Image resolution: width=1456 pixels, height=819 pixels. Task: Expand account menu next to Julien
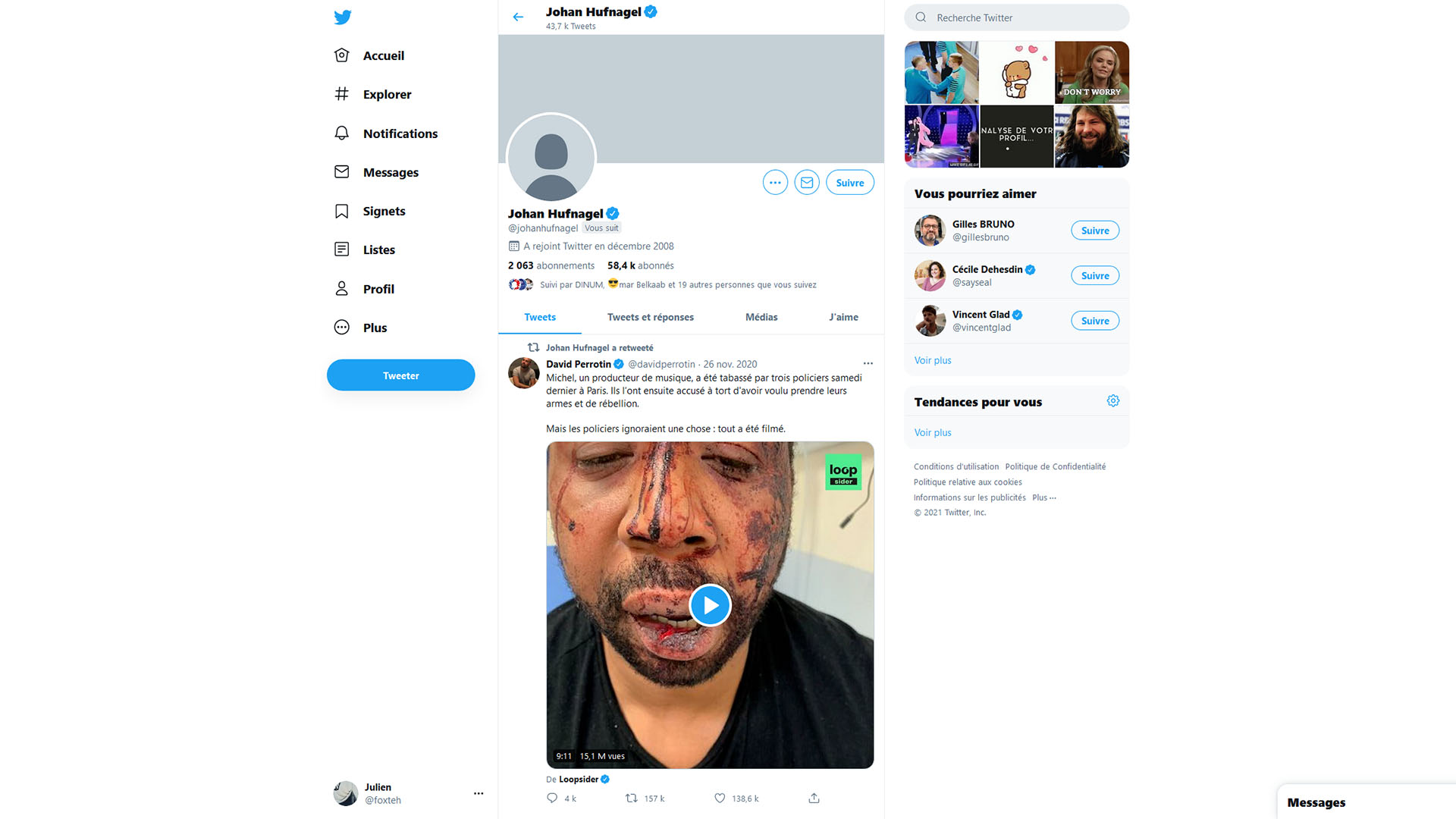point(479,793)
